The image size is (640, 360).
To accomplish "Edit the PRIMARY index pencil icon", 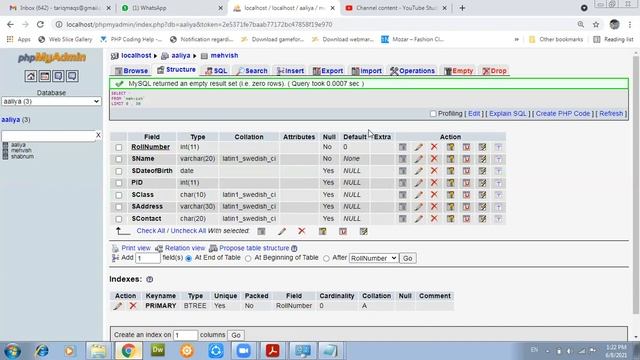I will pyautogui.click(x=118, y=306).
